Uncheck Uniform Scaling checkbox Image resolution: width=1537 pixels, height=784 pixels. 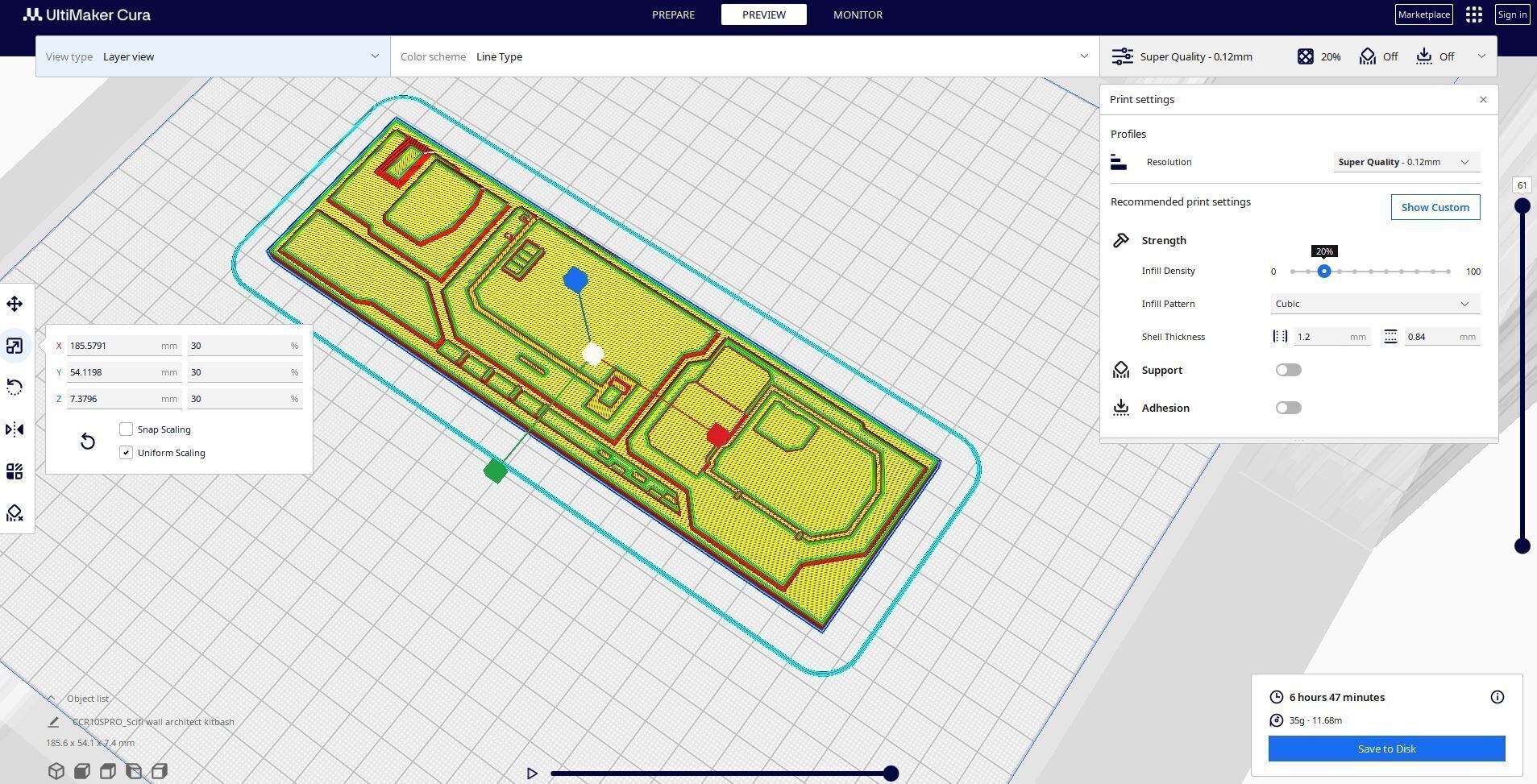click(x=126, y=453)
